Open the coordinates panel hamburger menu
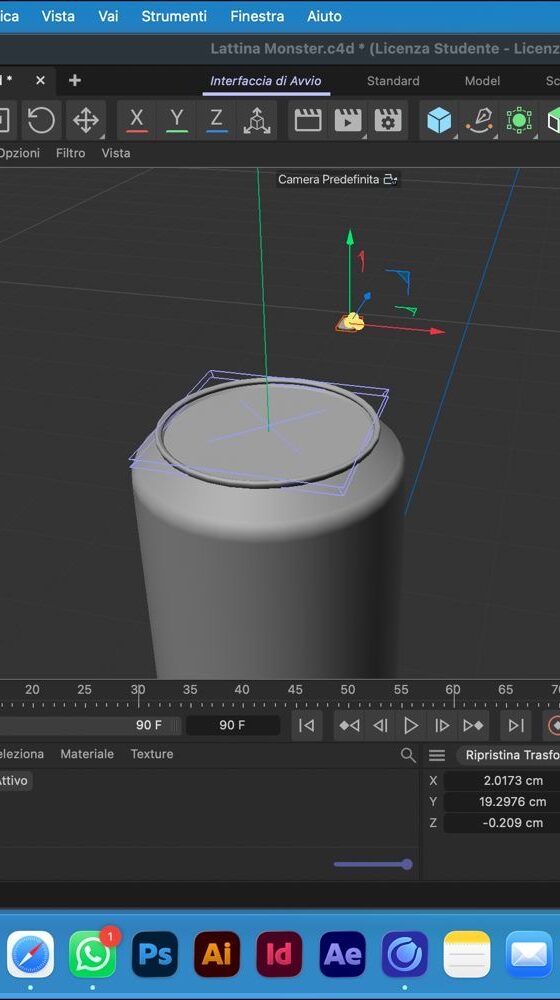This screenshot has height=1000, width=560. tap(437, 755)
